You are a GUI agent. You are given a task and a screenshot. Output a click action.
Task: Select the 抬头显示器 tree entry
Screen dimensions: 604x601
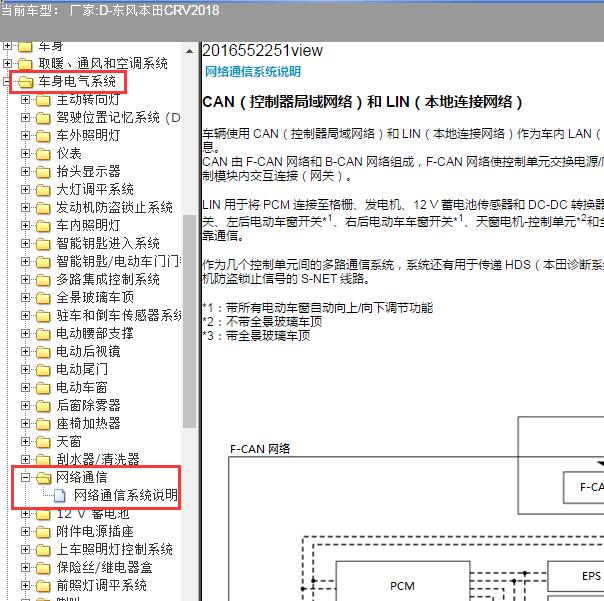(x=88, y=171)
